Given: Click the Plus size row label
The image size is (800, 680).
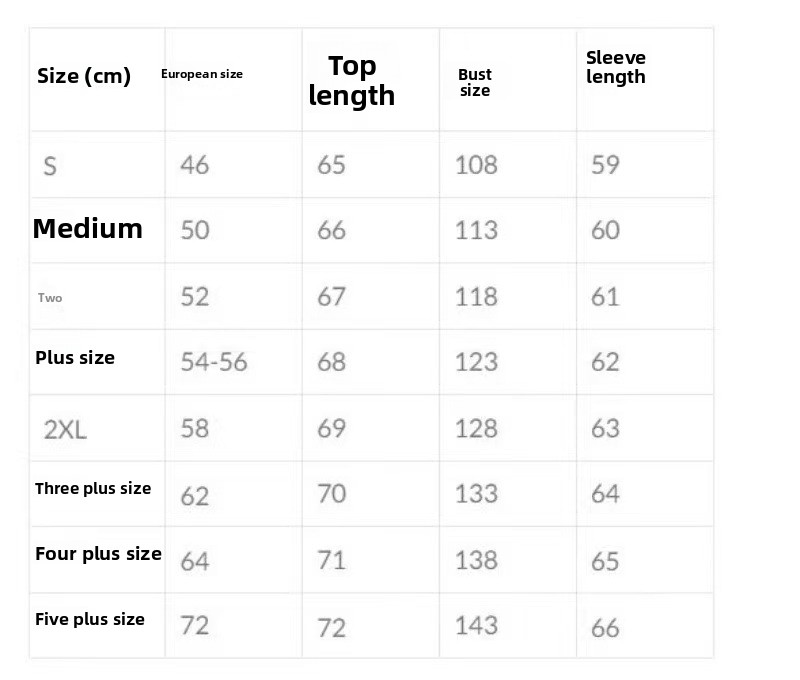Looking at the screenshot, I should point(75,358).
